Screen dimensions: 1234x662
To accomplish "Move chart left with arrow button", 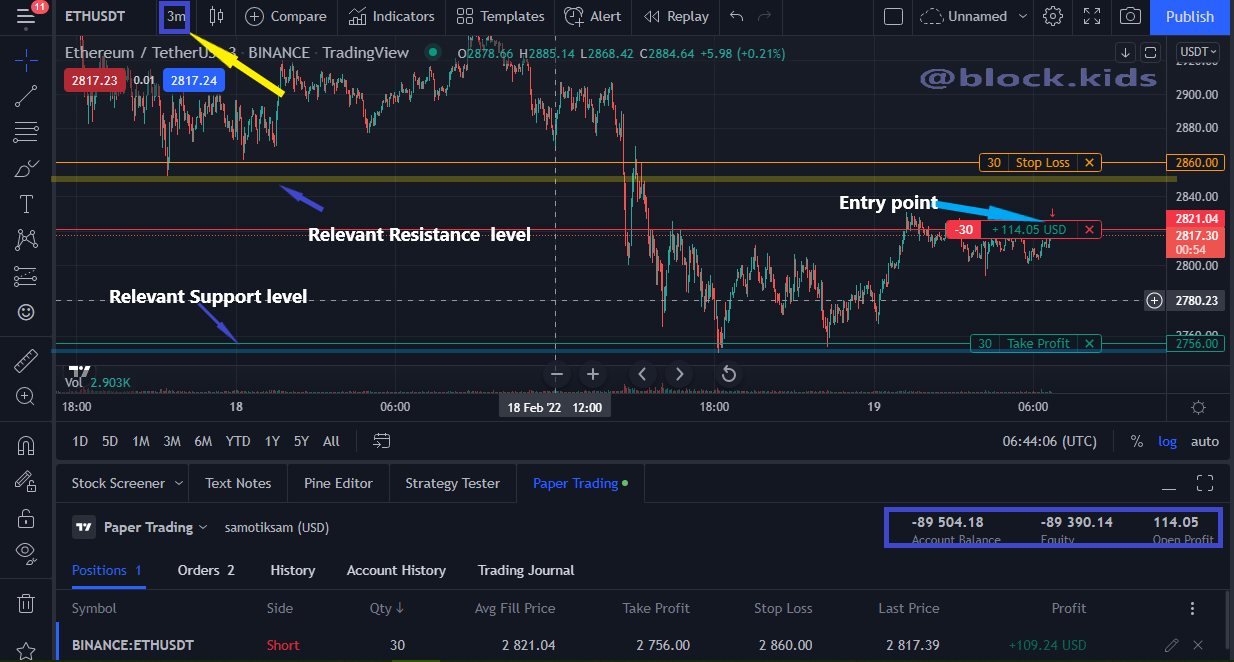I will click(643, 374).
